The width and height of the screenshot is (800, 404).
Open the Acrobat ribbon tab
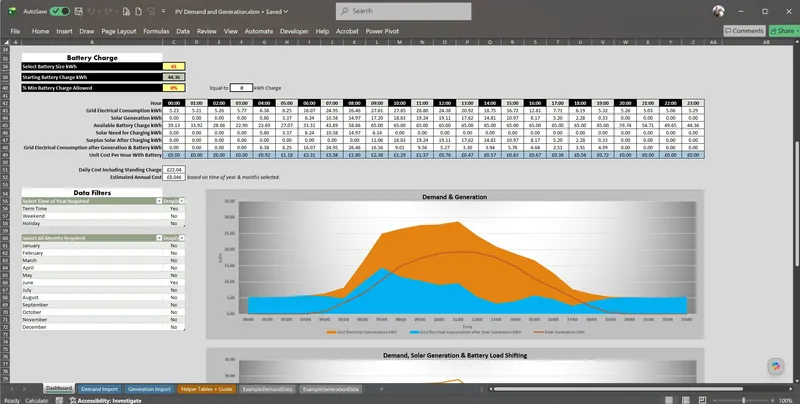point(347,31)
